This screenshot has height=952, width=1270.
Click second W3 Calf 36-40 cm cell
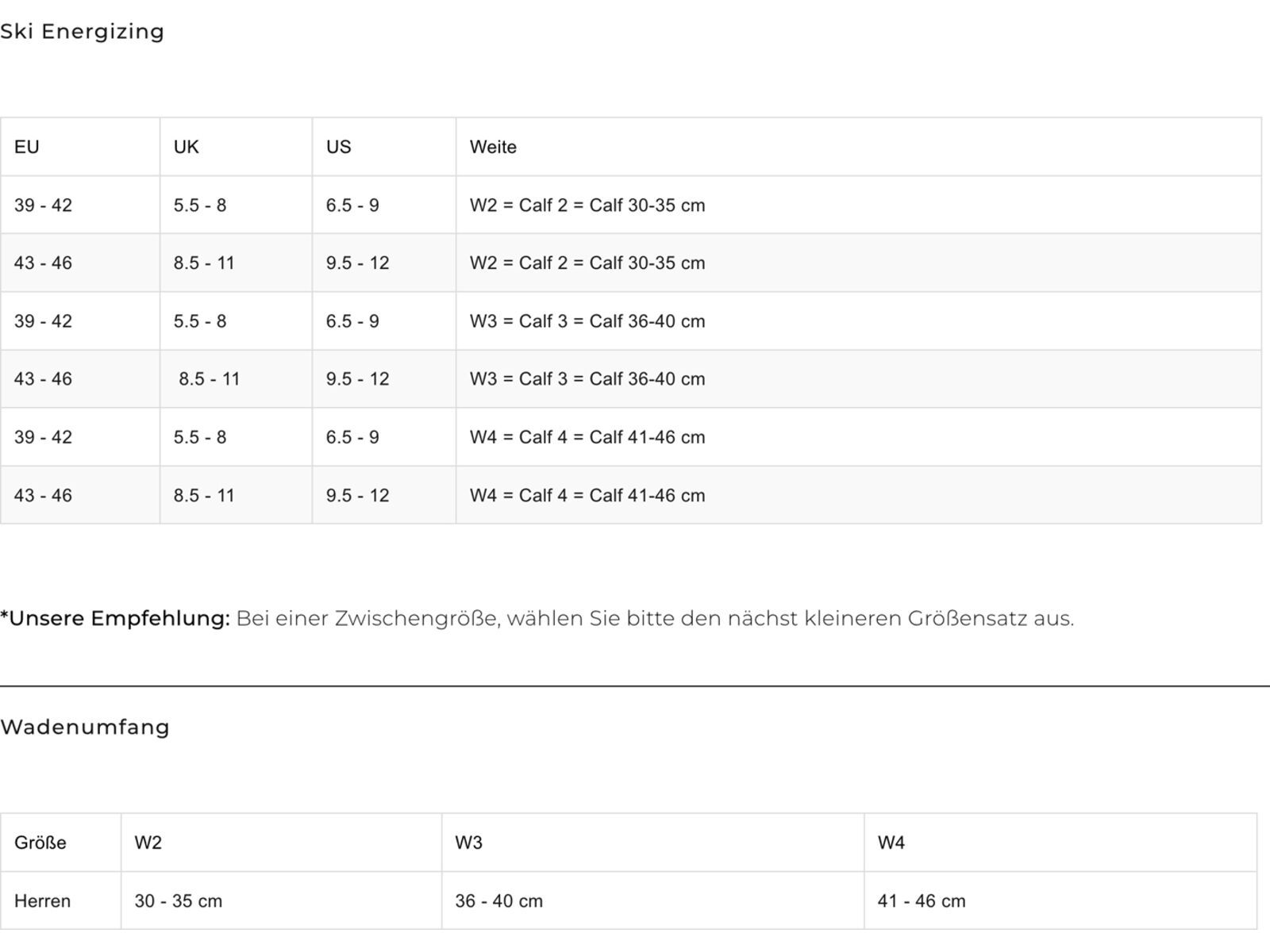tap(859, 379)
